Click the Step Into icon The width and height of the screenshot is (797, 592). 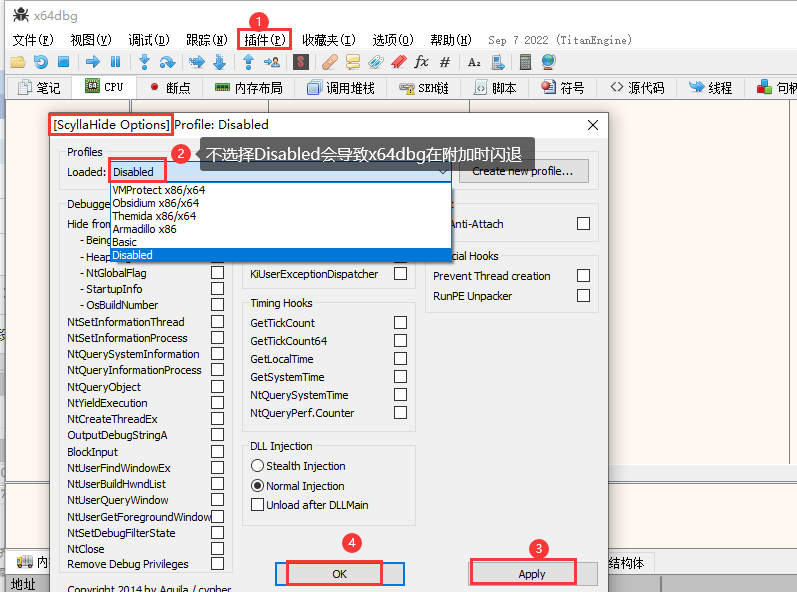[x=144, y=62]
